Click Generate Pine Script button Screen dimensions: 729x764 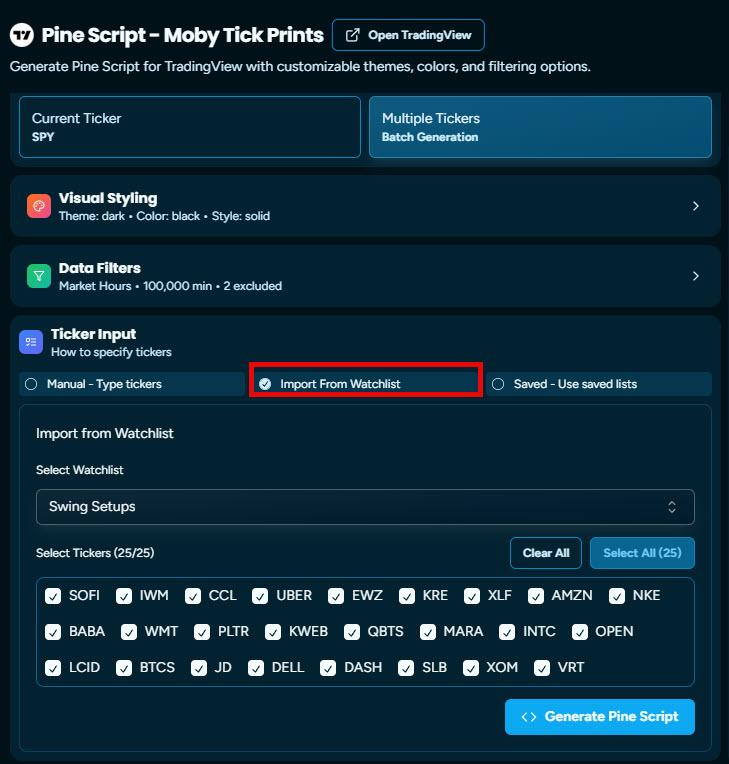point(600,717)
